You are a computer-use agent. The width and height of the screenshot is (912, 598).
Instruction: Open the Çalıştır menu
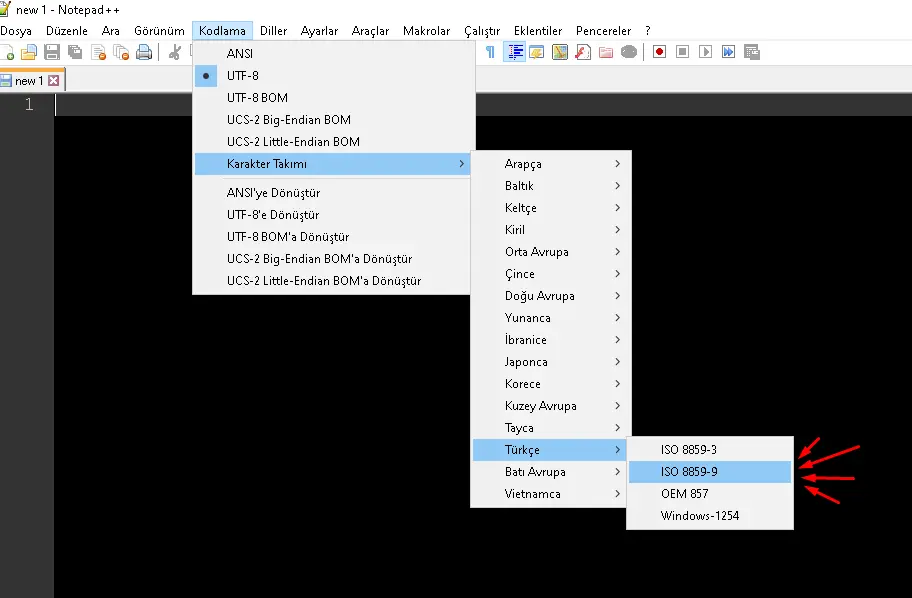coord(482,31)
